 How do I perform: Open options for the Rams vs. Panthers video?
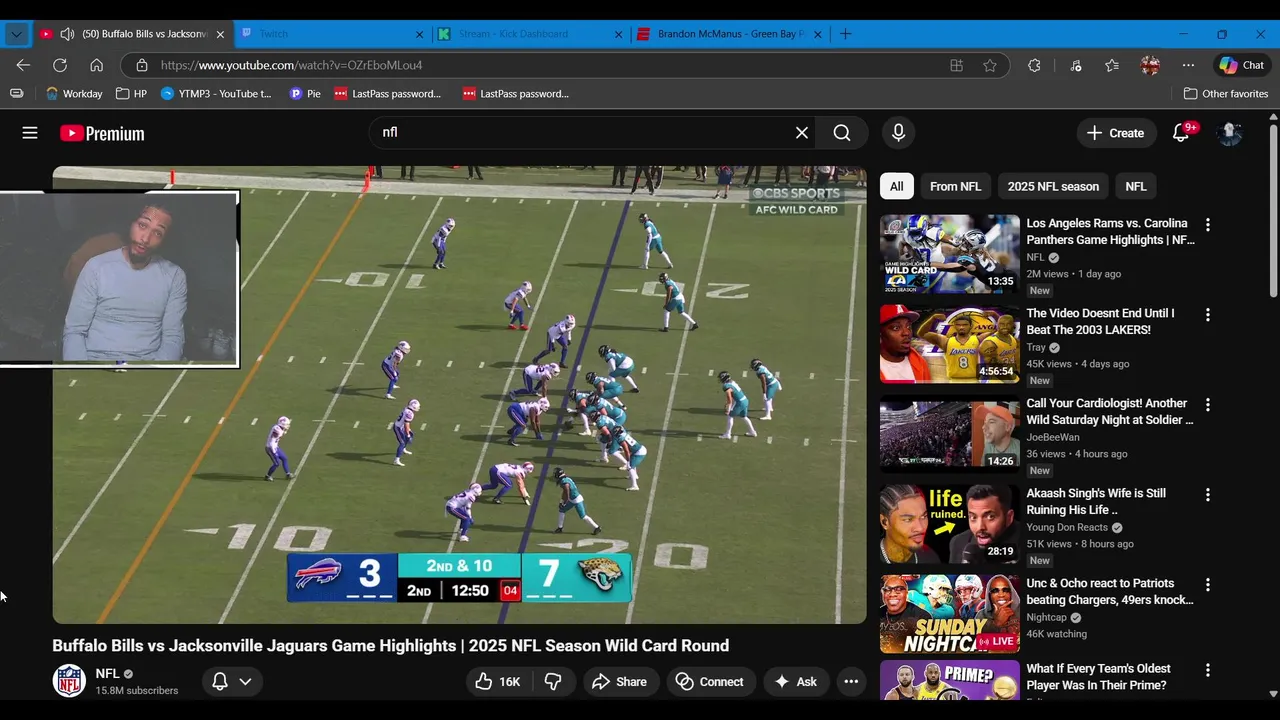(1208, 225)
